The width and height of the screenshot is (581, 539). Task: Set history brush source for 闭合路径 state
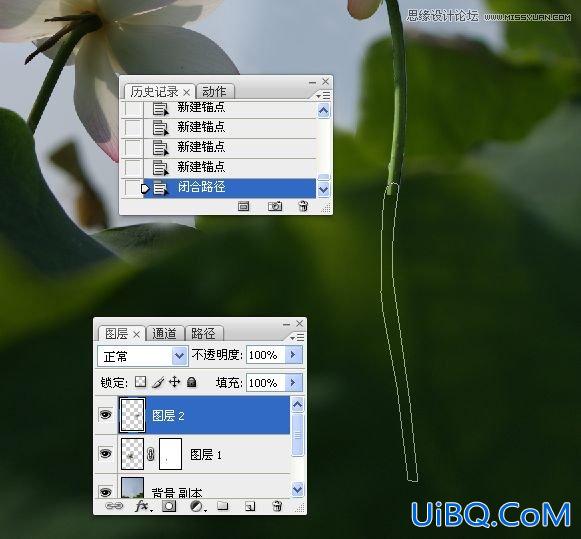[132, 188]
